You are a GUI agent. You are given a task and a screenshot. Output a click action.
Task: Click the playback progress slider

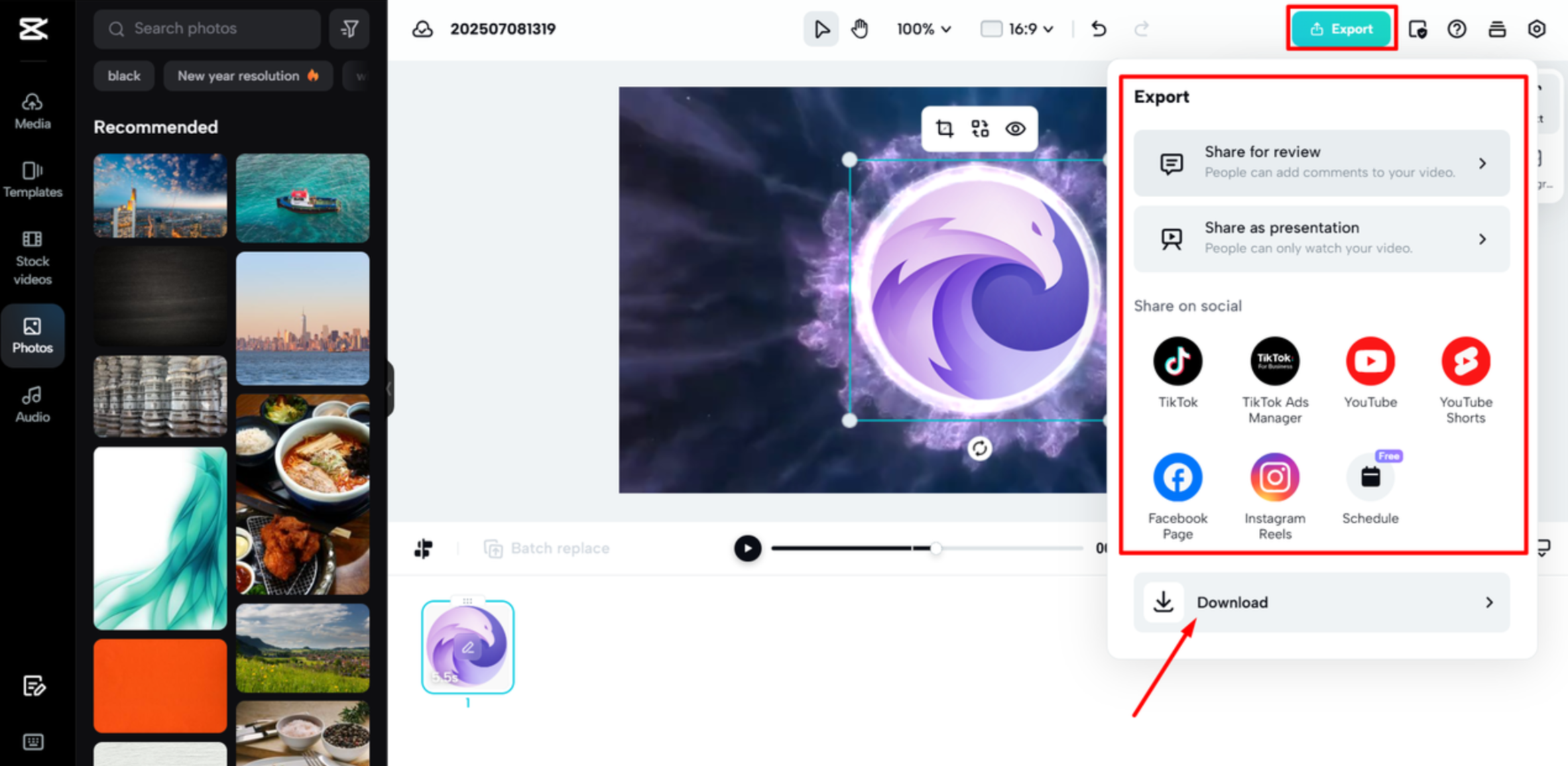(x=935, y=548)
